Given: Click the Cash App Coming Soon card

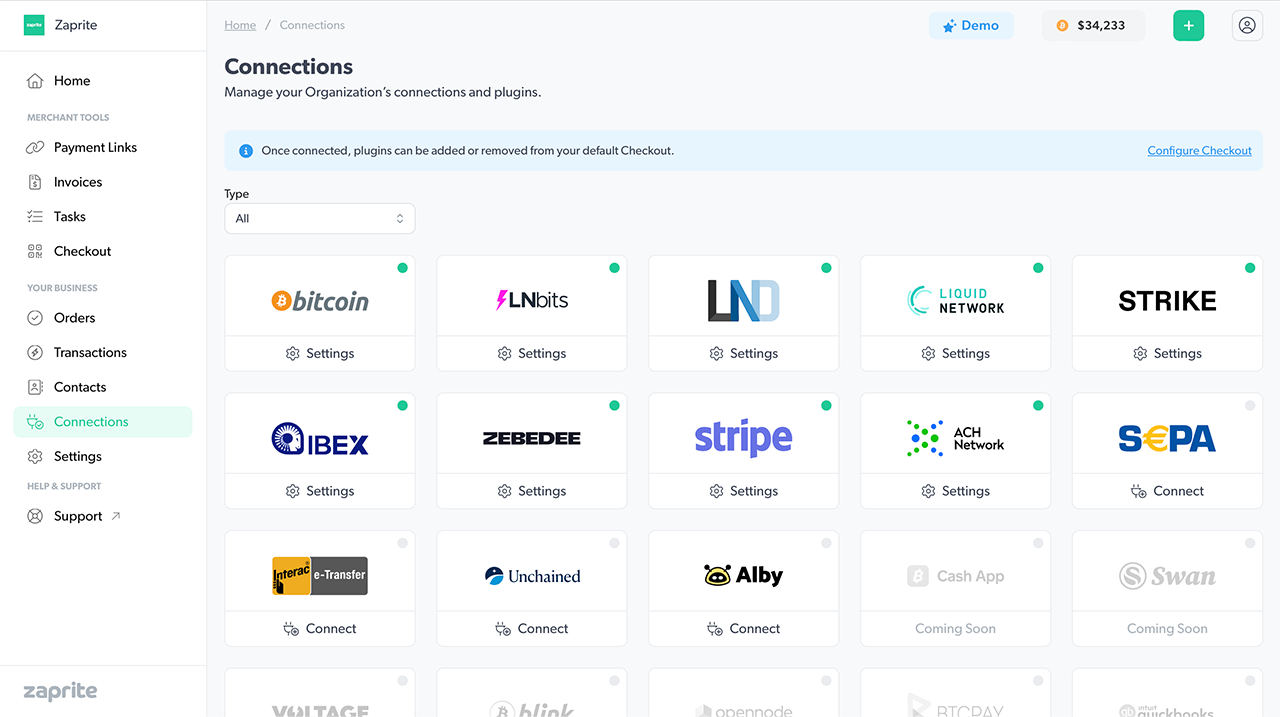Looking at the screenshot, I should (x=956, y=589).
